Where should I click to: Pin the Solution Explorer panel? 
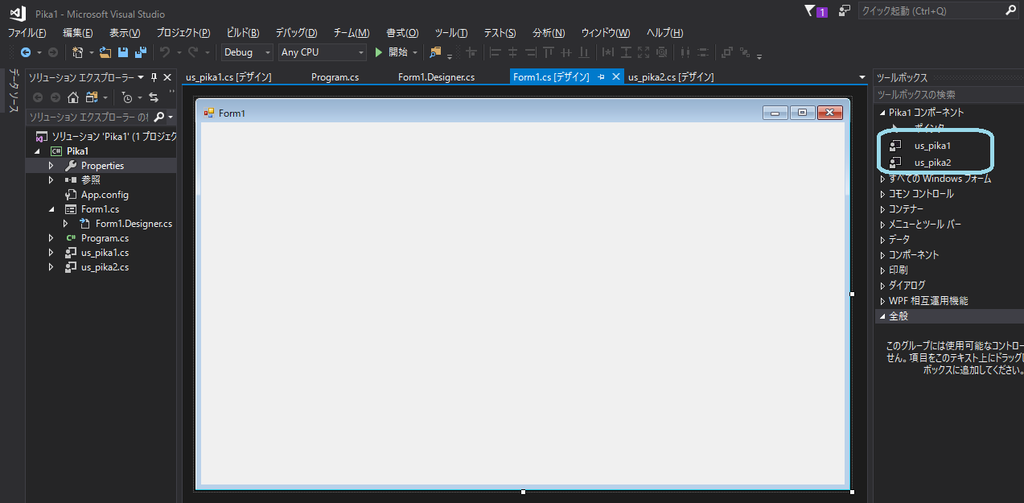(x=154, y=77)
